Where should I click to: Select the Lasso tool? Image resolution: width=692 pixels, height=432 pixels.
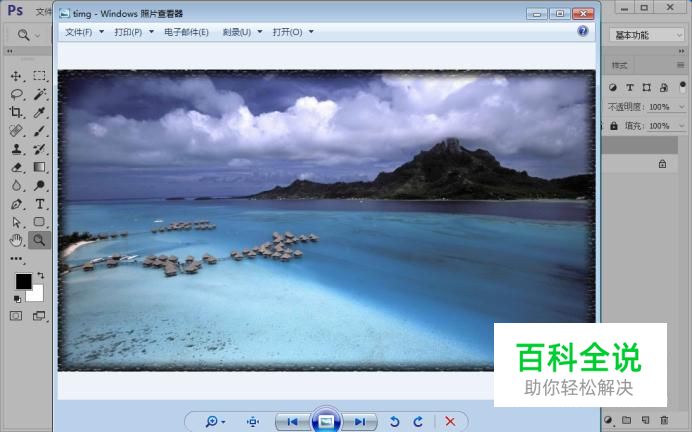[16, 94]
